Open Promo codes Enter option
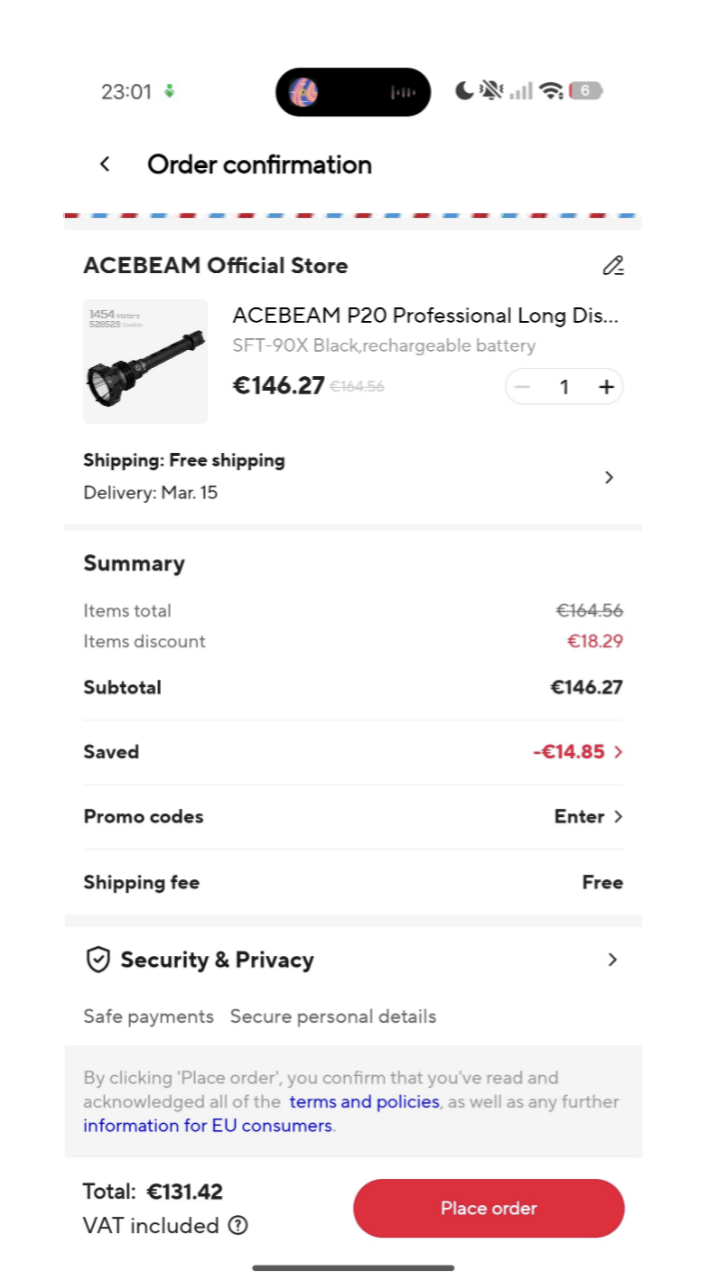The height and width of the screenshot is (1279, 727). [x=588, y=817]
